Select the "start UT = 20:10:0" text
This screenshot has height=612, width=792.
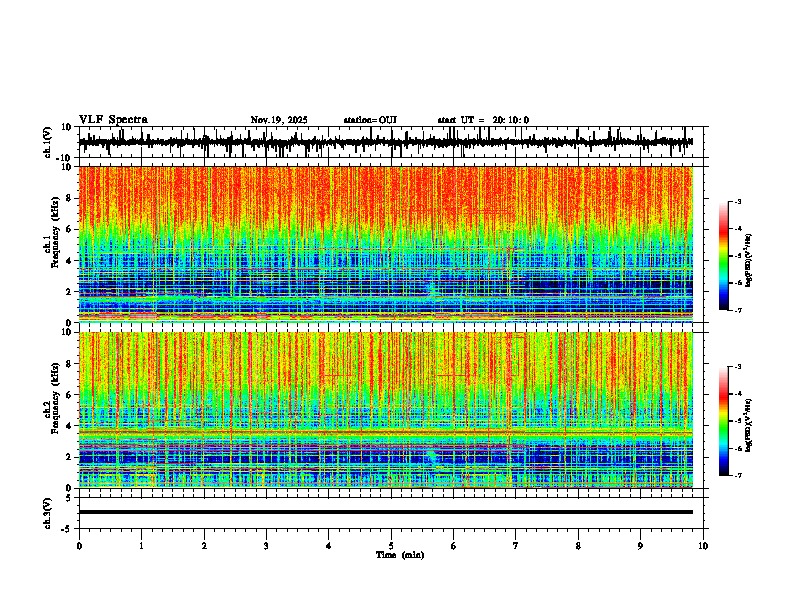point(483,120)
